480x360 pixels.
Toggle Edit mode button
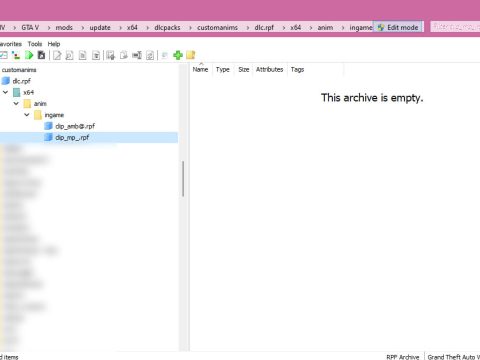398,27
